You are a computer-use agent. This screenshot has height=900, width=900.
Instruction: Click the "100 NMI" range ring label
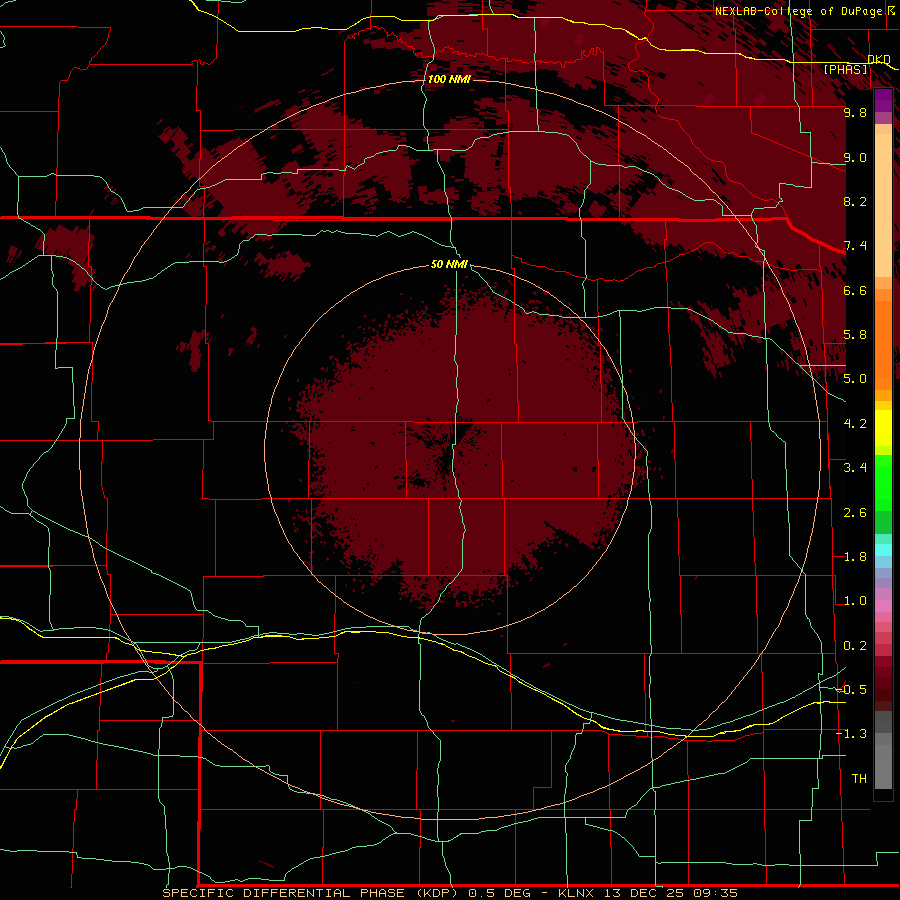pyautogui.click(x=449, y=79)
